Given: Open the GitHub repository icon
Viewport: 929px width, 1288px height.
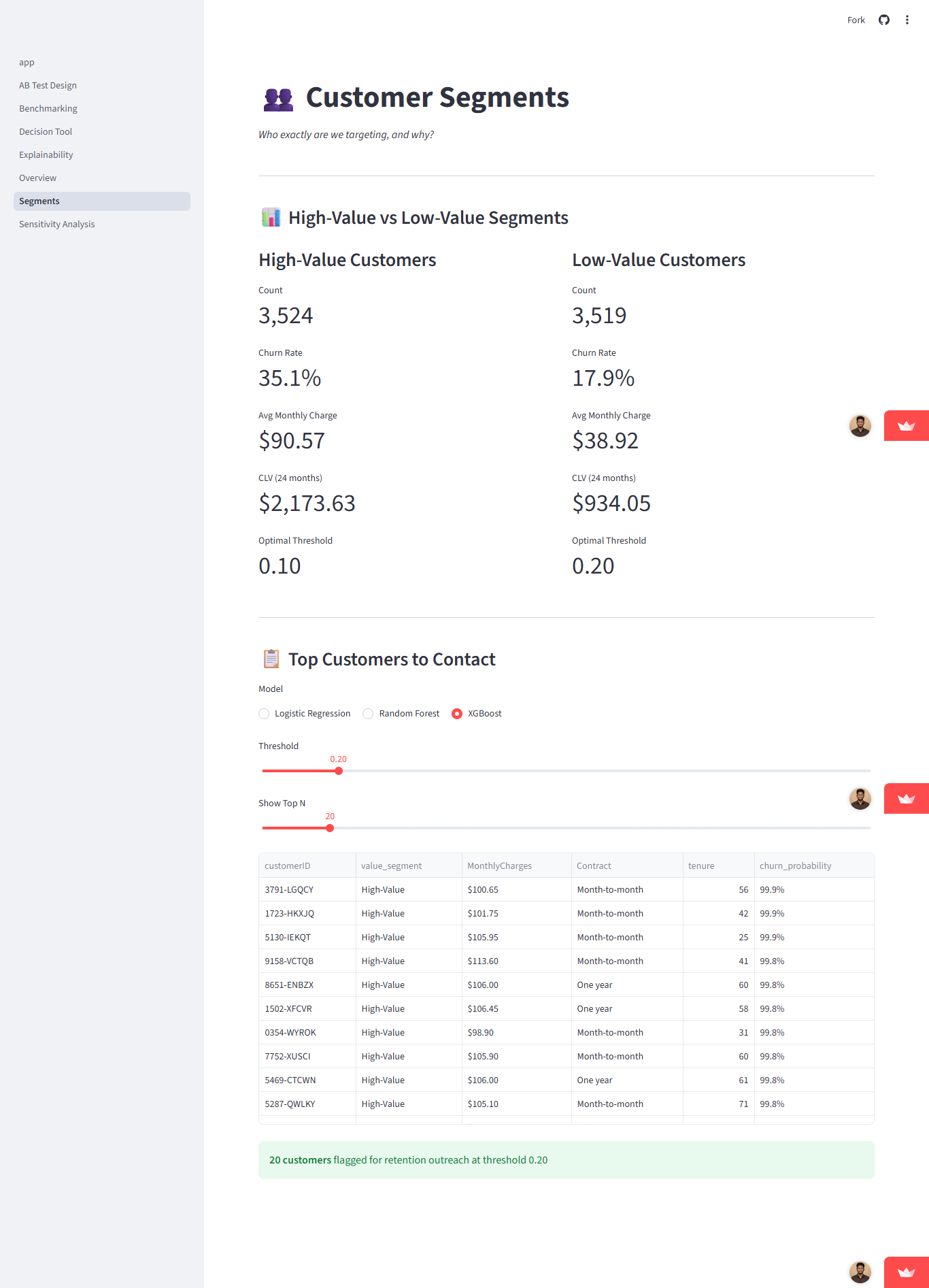Looking at the screenshot, I should (884, 20).
